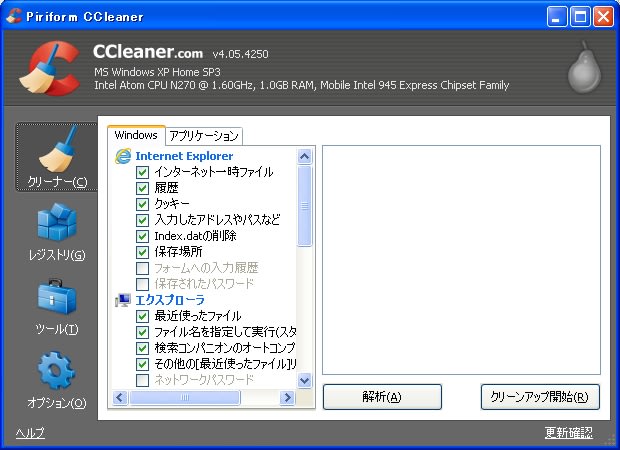Uncheck 検索コンパニオンのオートコンプ checkbox

pos(142,348)
